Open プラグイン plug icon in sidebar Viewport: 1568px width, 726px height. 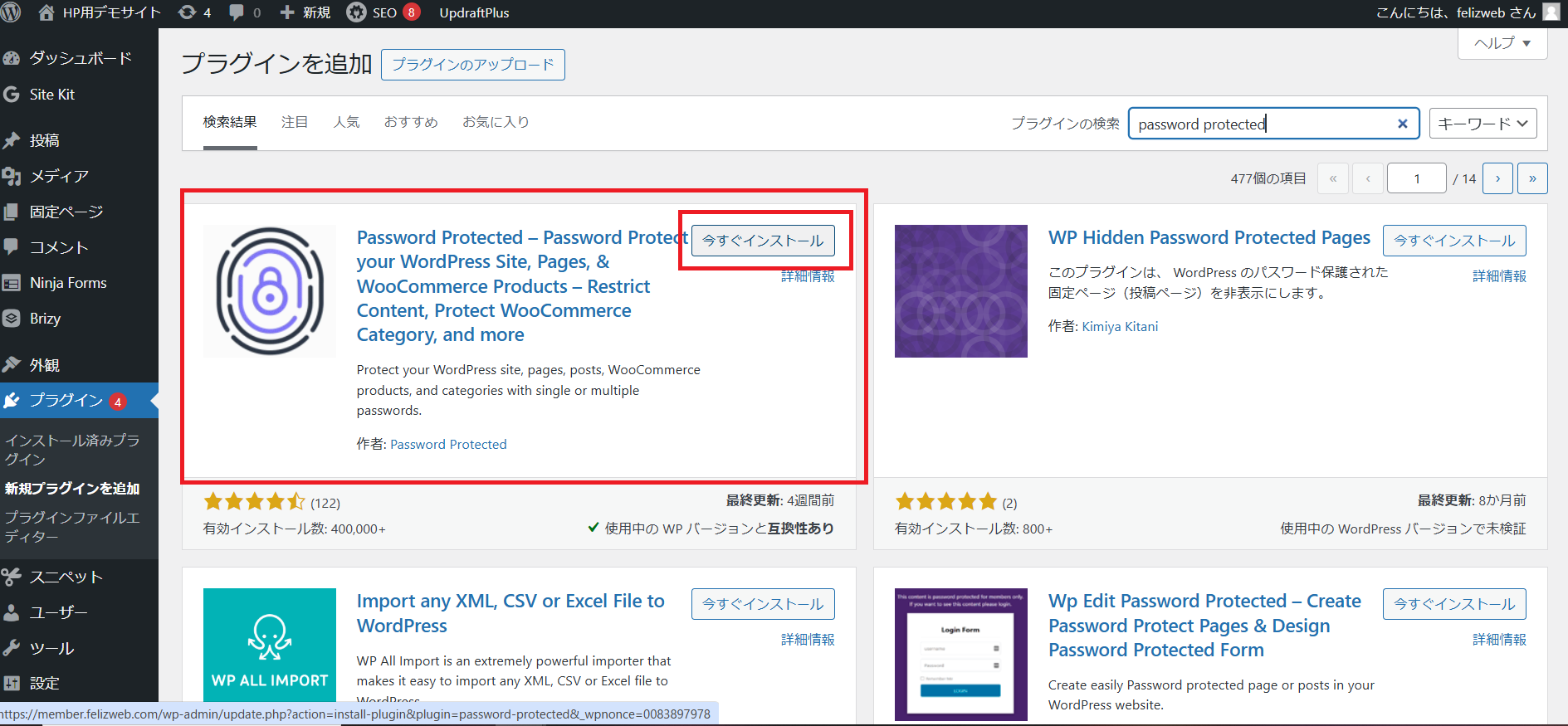pos(12,401)
